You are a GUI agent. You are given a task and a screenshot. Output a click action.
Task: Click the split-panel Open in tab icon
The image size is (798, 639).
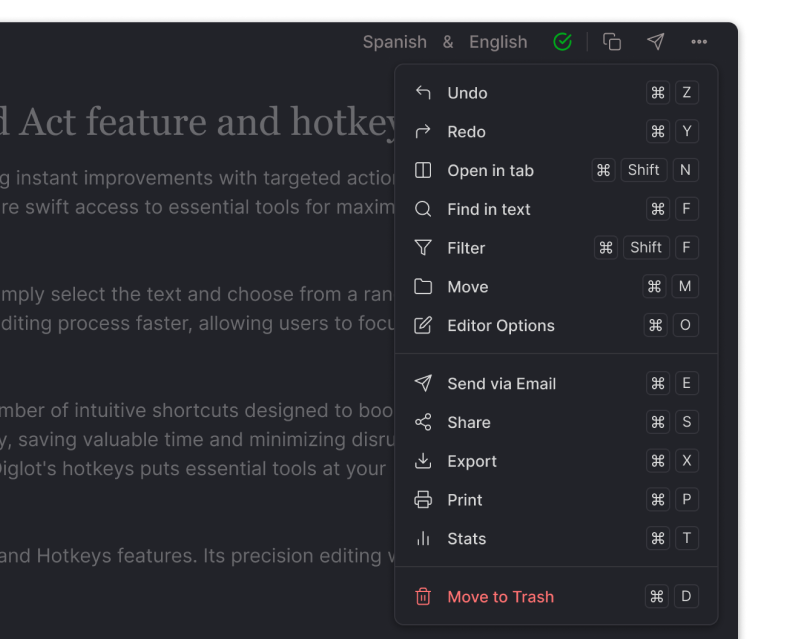[x=423, y=170]
